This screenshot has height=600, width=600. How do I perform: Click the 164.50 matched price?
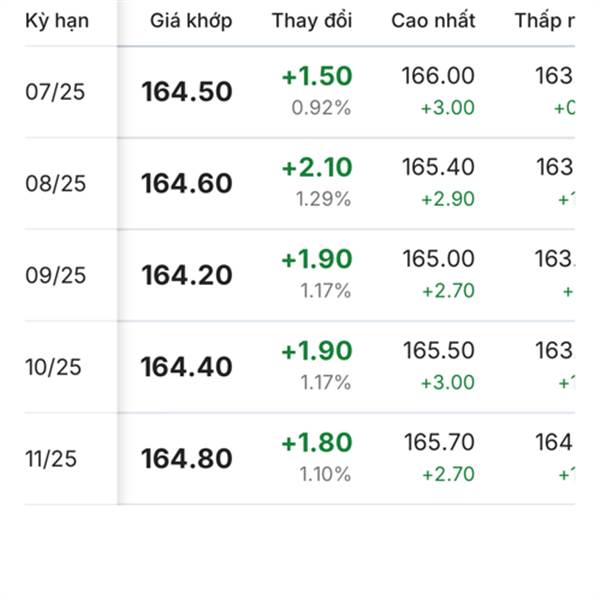(x=187, y=92)
